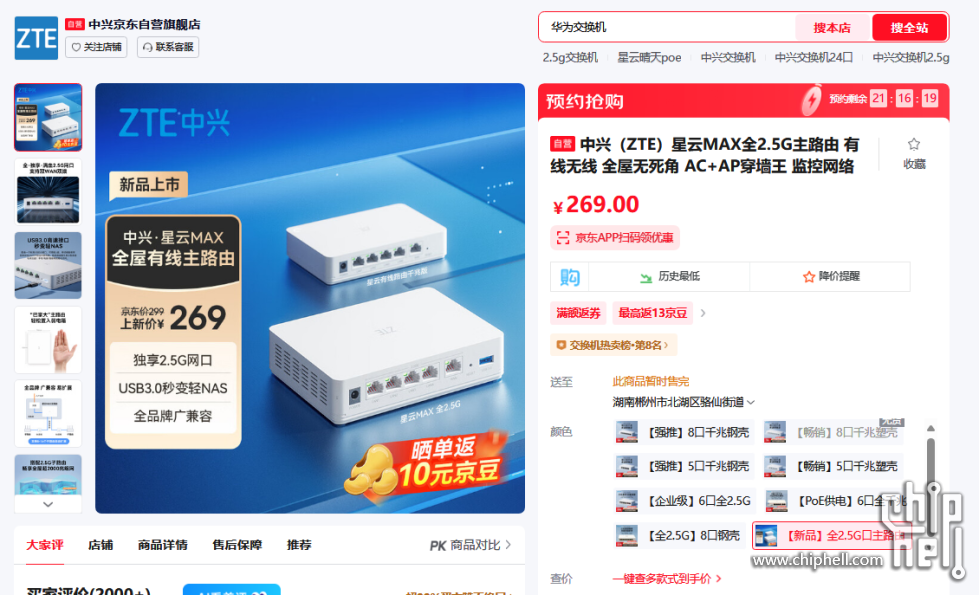Open the 京东APP扫码领优惠 scan coupon
Screen dimensions: 979x595
point(615,237)
